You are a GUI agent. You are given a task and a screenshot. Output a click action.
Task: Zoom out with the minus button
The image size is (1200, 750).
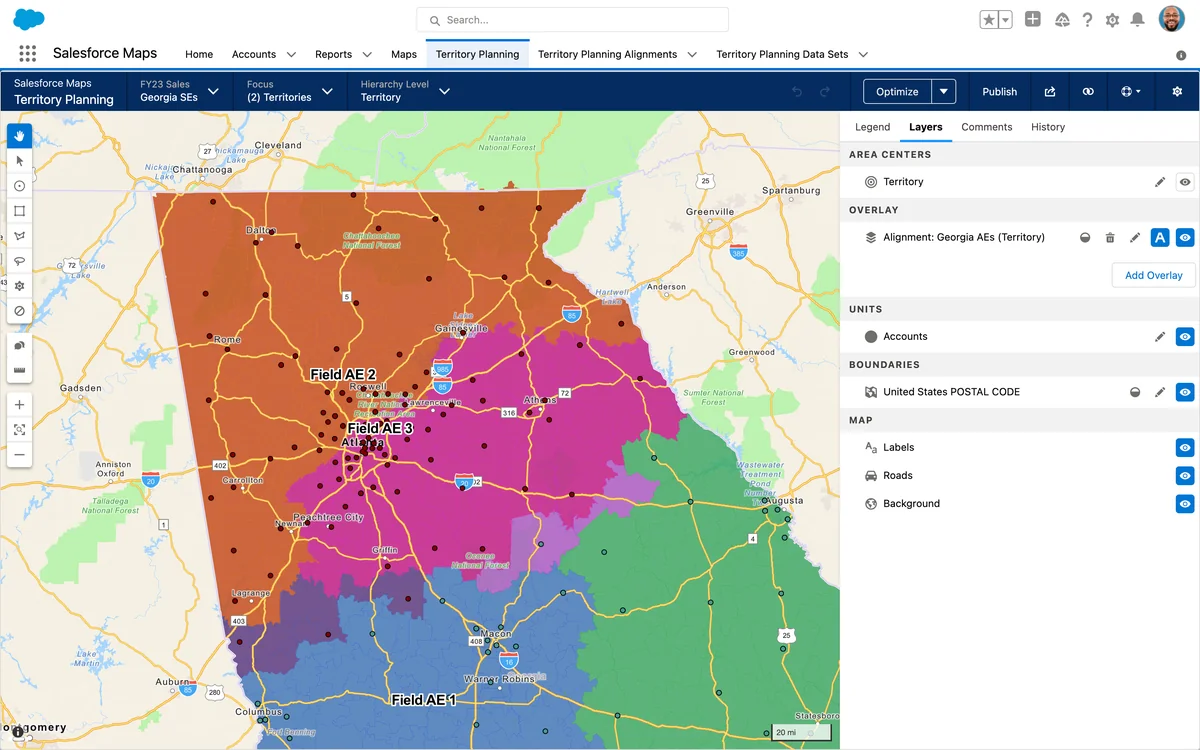[20, 455]
